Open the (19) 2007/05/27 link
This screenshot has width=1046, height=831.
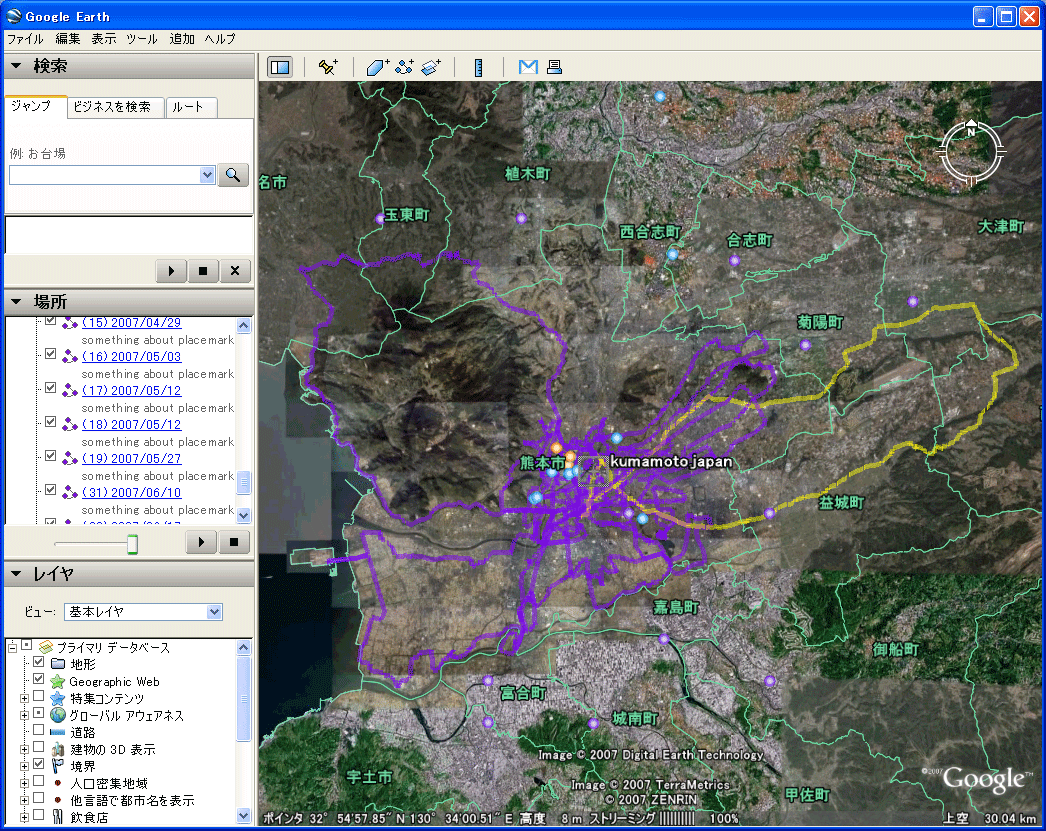(131, 458)
